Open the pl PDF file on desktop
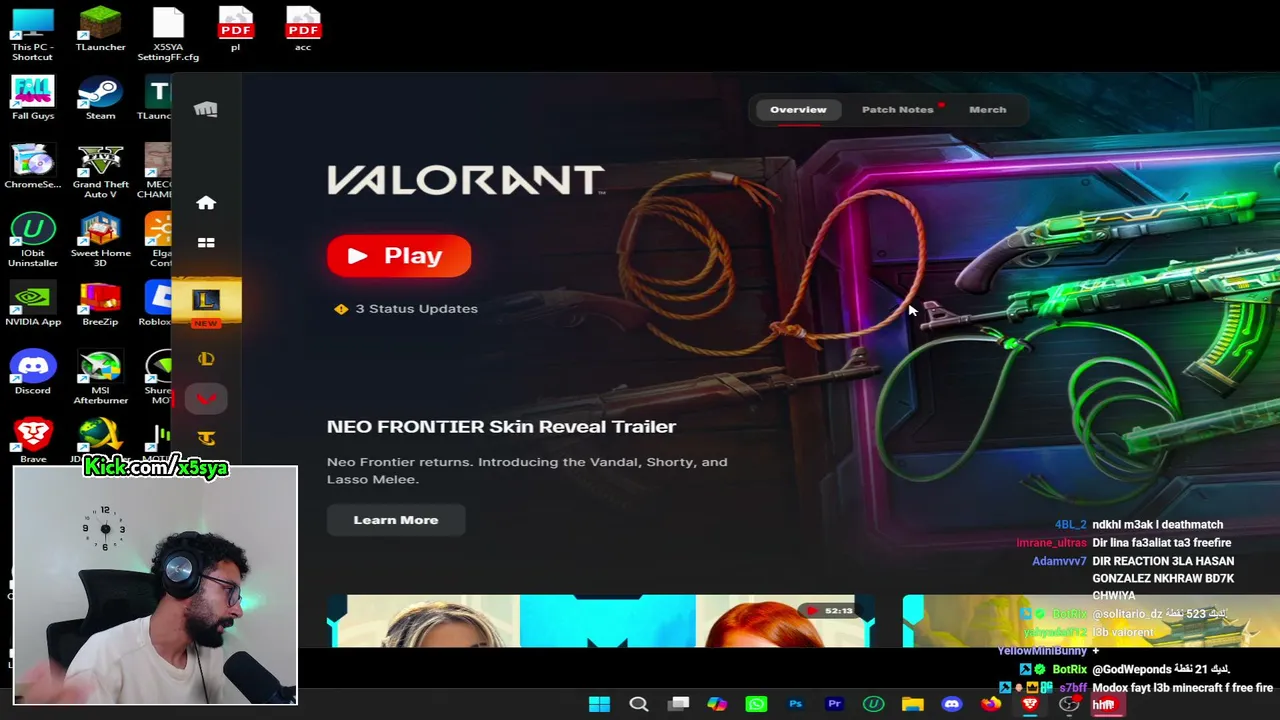Viewport: 1280px width, 720px height. click(236, 29)
